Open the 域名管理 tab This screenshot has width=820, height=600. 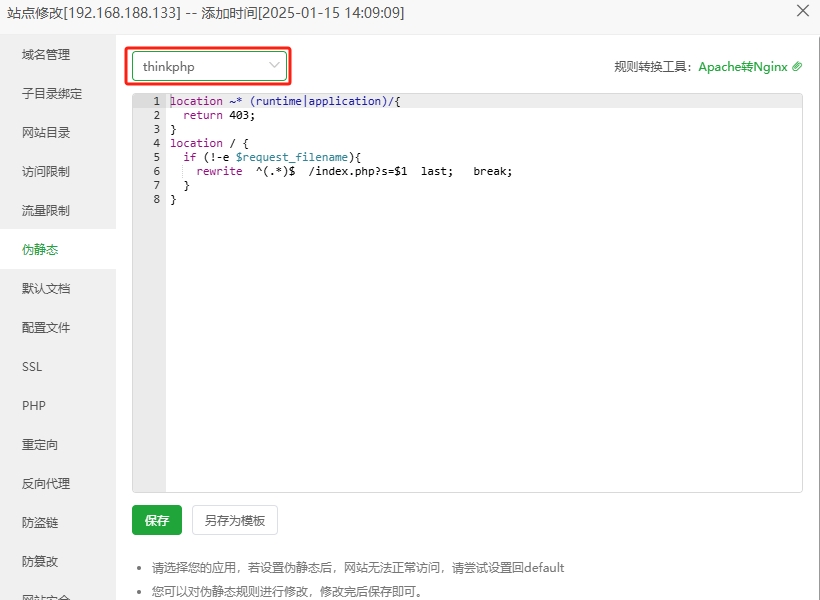(46, 55)
